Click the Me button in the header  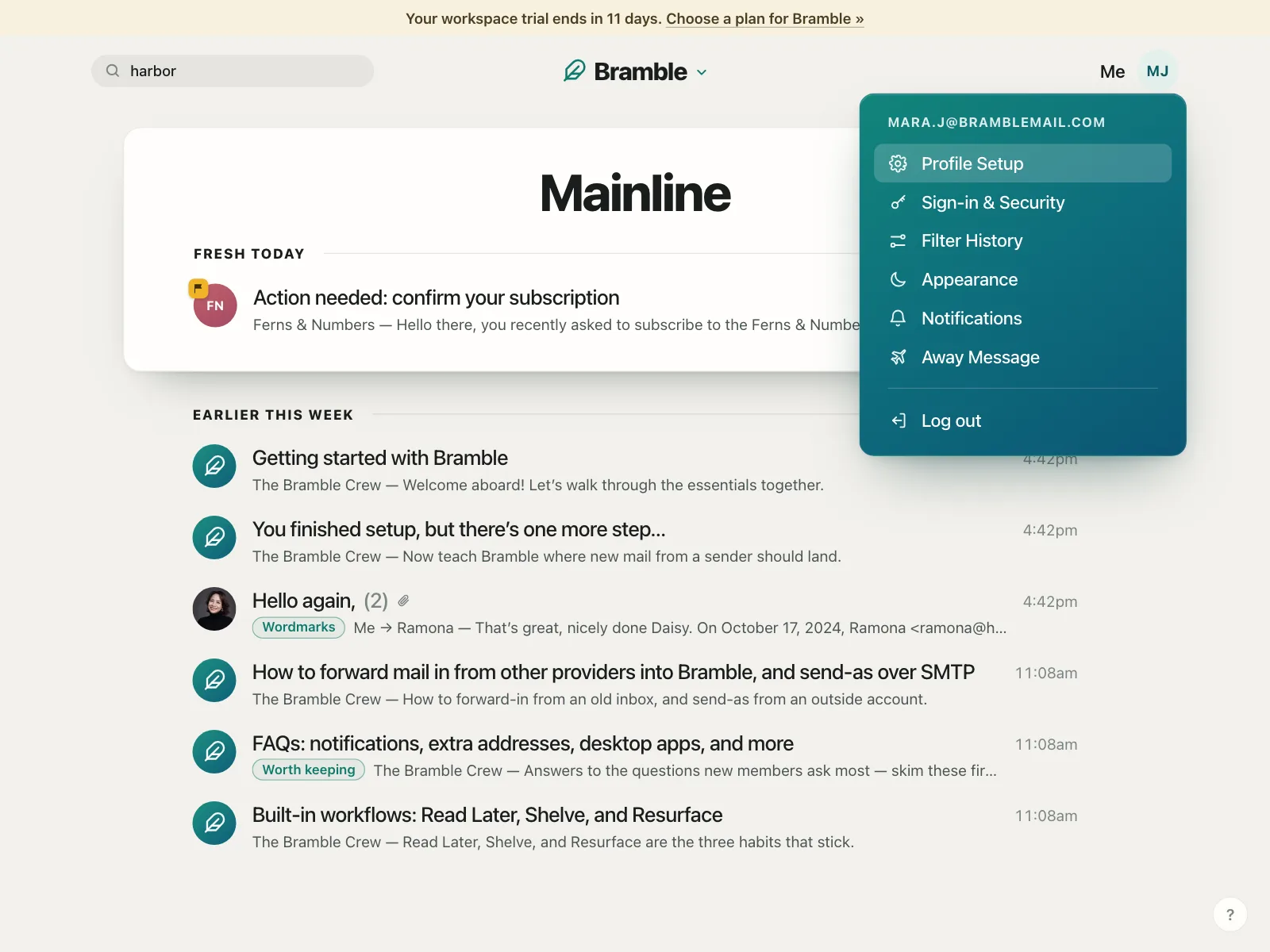click(x=1112, y=71)
